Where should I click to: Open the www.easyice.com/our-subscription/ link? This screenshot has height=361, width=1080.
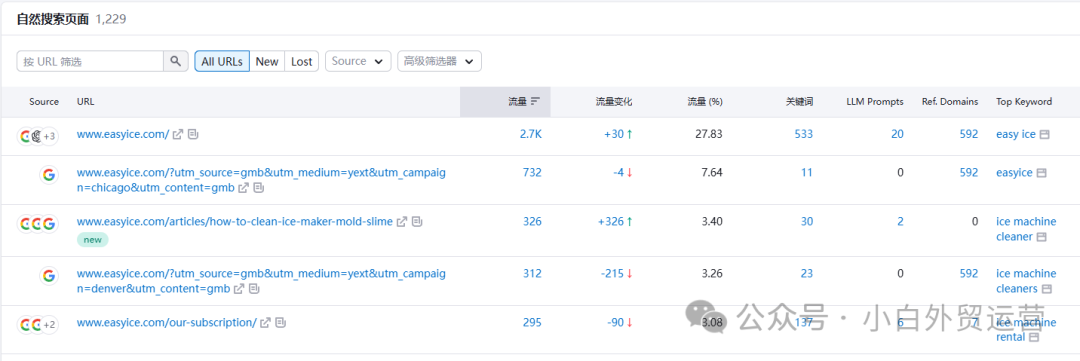(167, 322)
